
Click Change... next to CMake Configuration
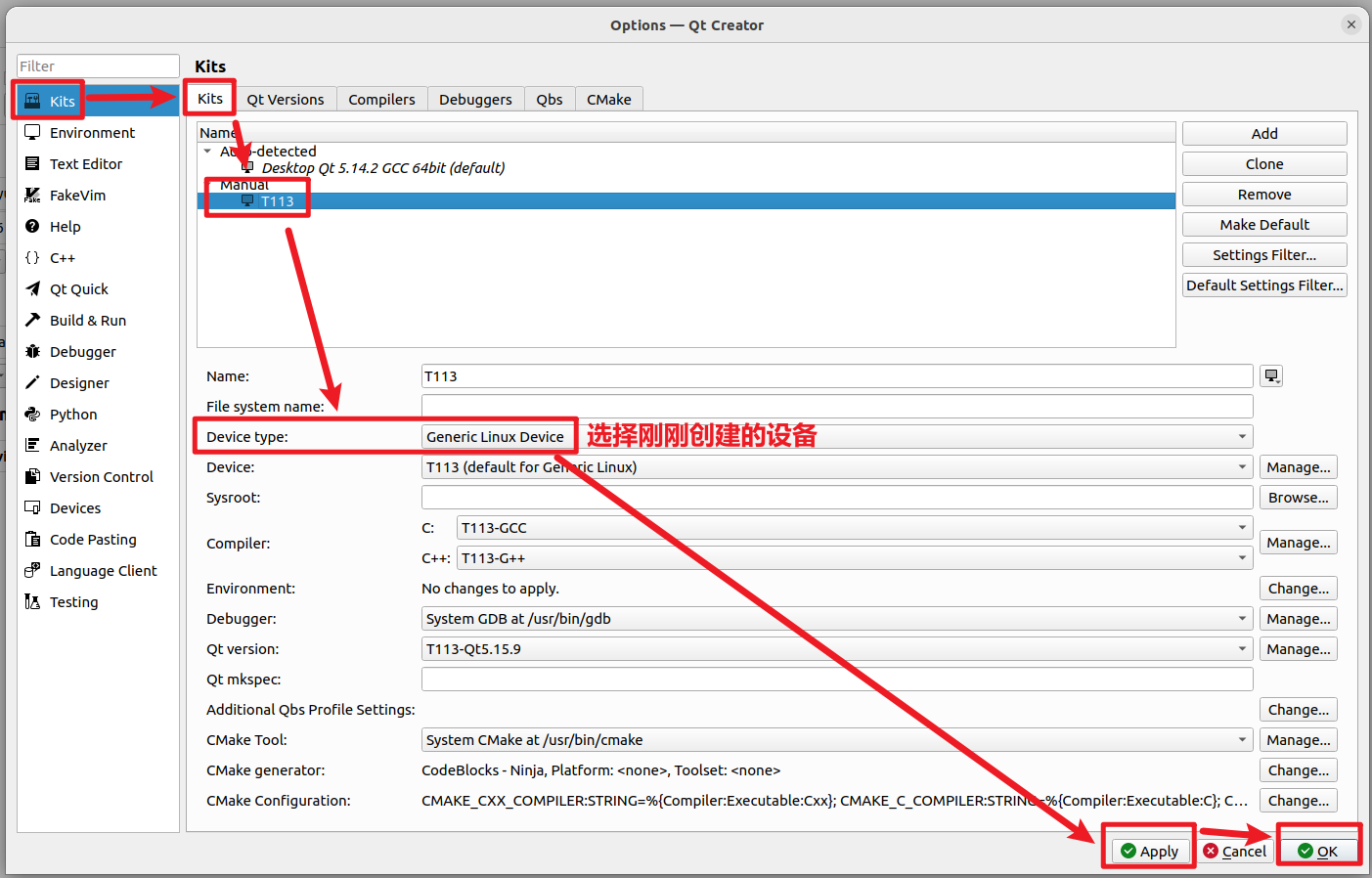pos(1299,800)
